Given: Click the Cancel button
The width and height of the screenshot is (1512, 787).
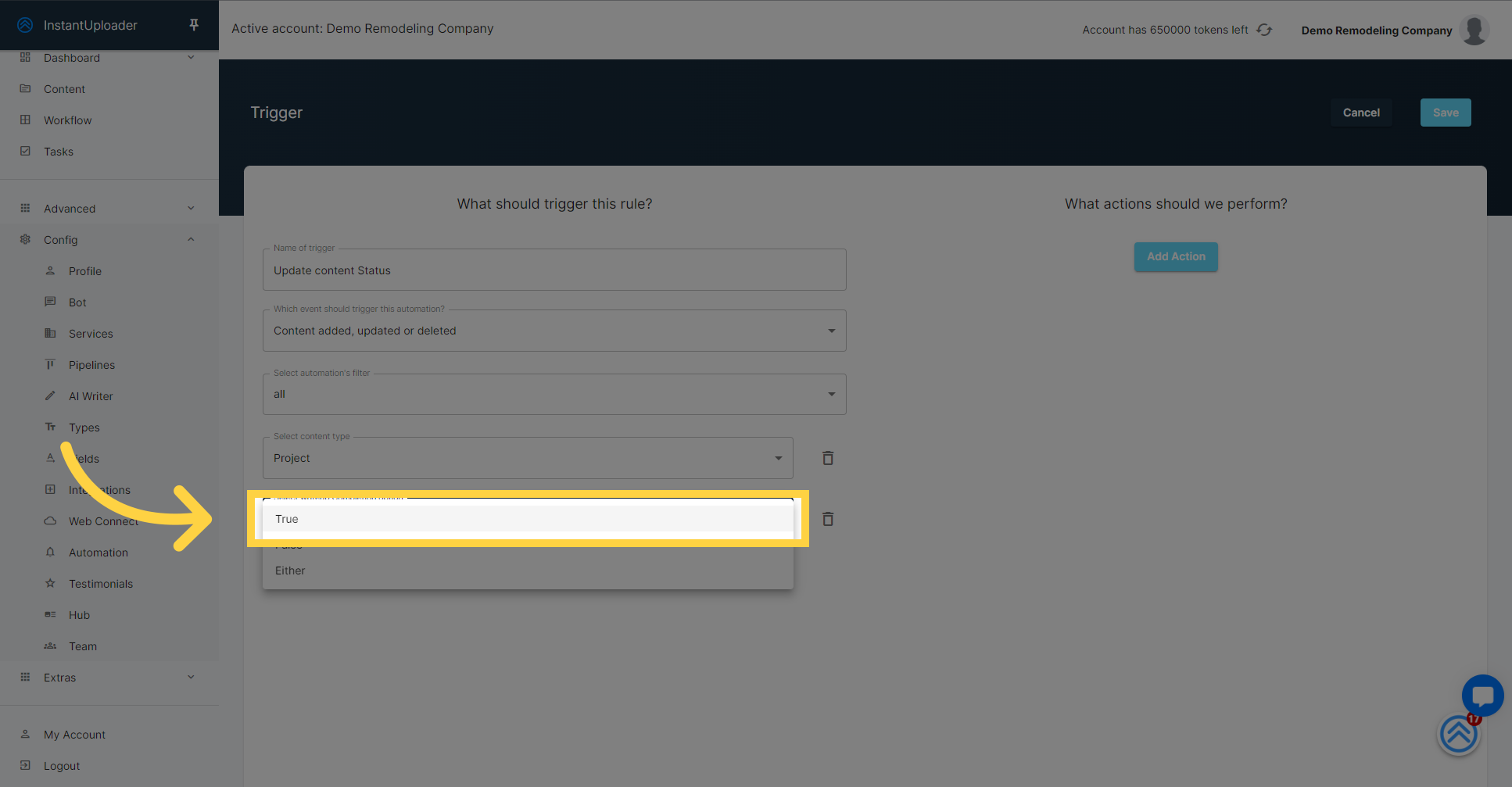Looking at the screenshot, I should (1361, 113).
